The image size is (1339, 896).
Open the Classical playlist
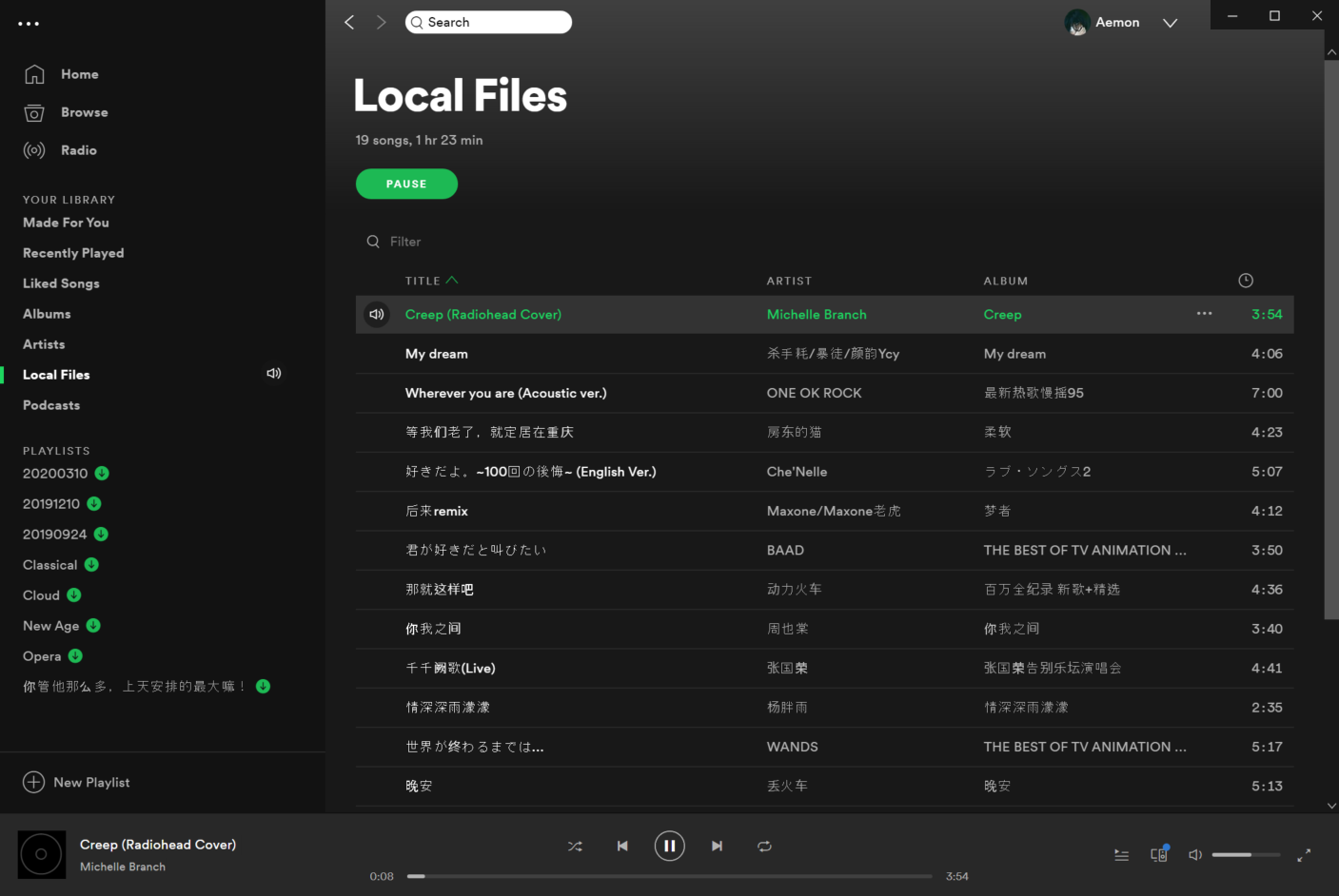49,565
